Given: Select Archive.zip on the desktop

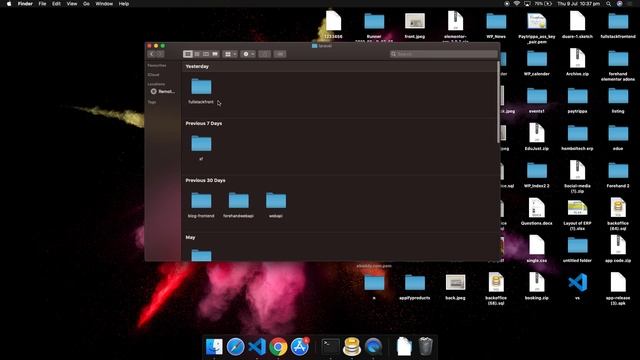Looking at the screenshot, I should click(x=577, y=62).
